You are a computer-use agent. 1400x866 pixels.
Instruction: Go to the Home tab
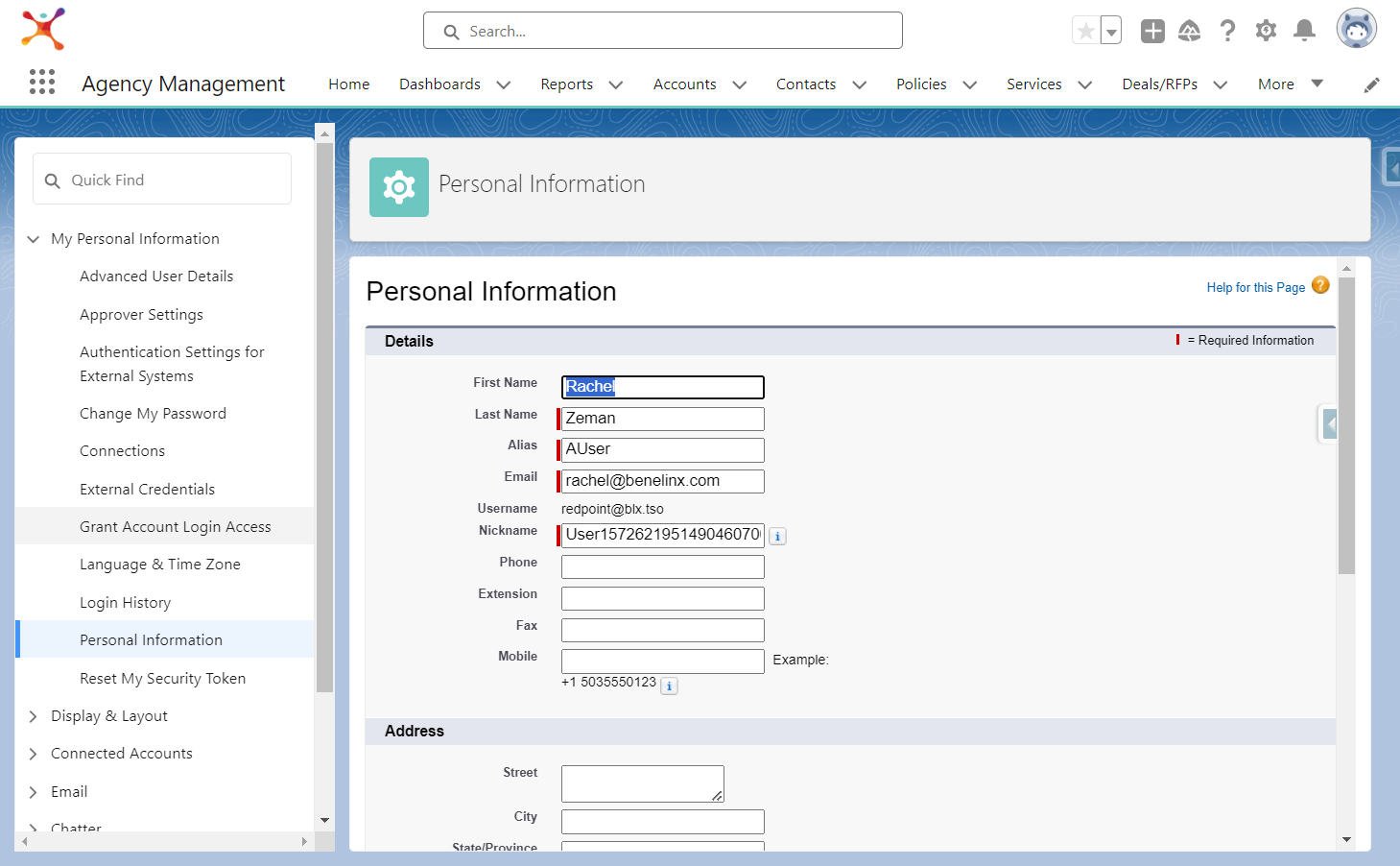click(x=348, y=84)
